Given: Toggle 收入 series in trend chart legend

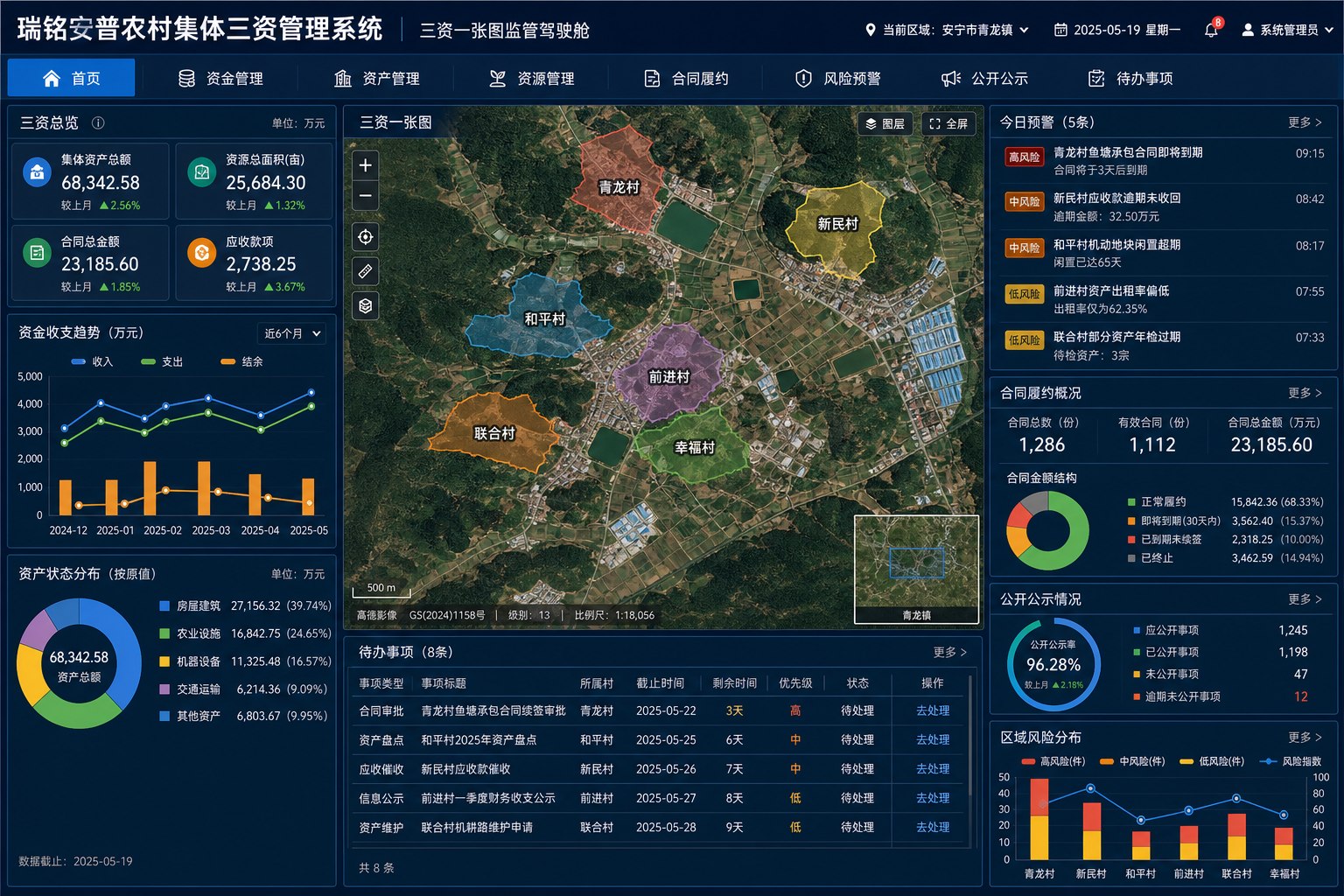Looking at the screenshot, I should [92, 361].
